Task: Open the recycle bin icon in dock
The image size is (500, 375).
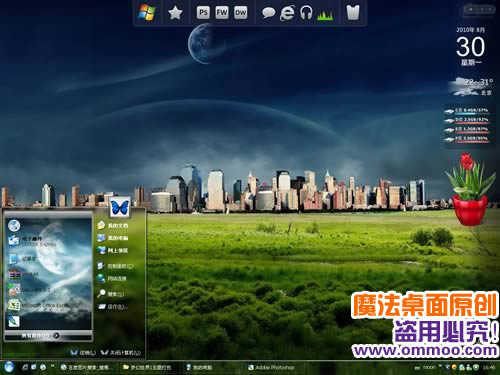Action: click(x=353, y=13)
